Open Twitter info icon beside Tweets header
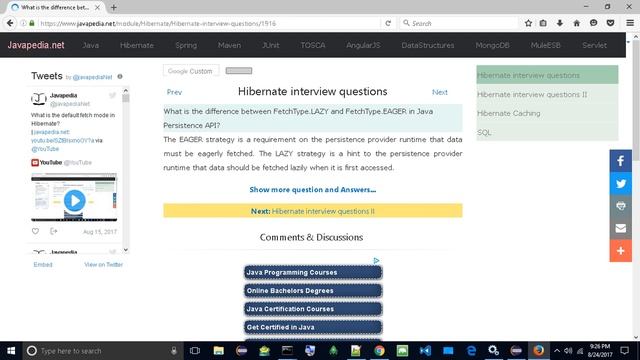Screen dimensions: 640x360 (x=120, y=76)
